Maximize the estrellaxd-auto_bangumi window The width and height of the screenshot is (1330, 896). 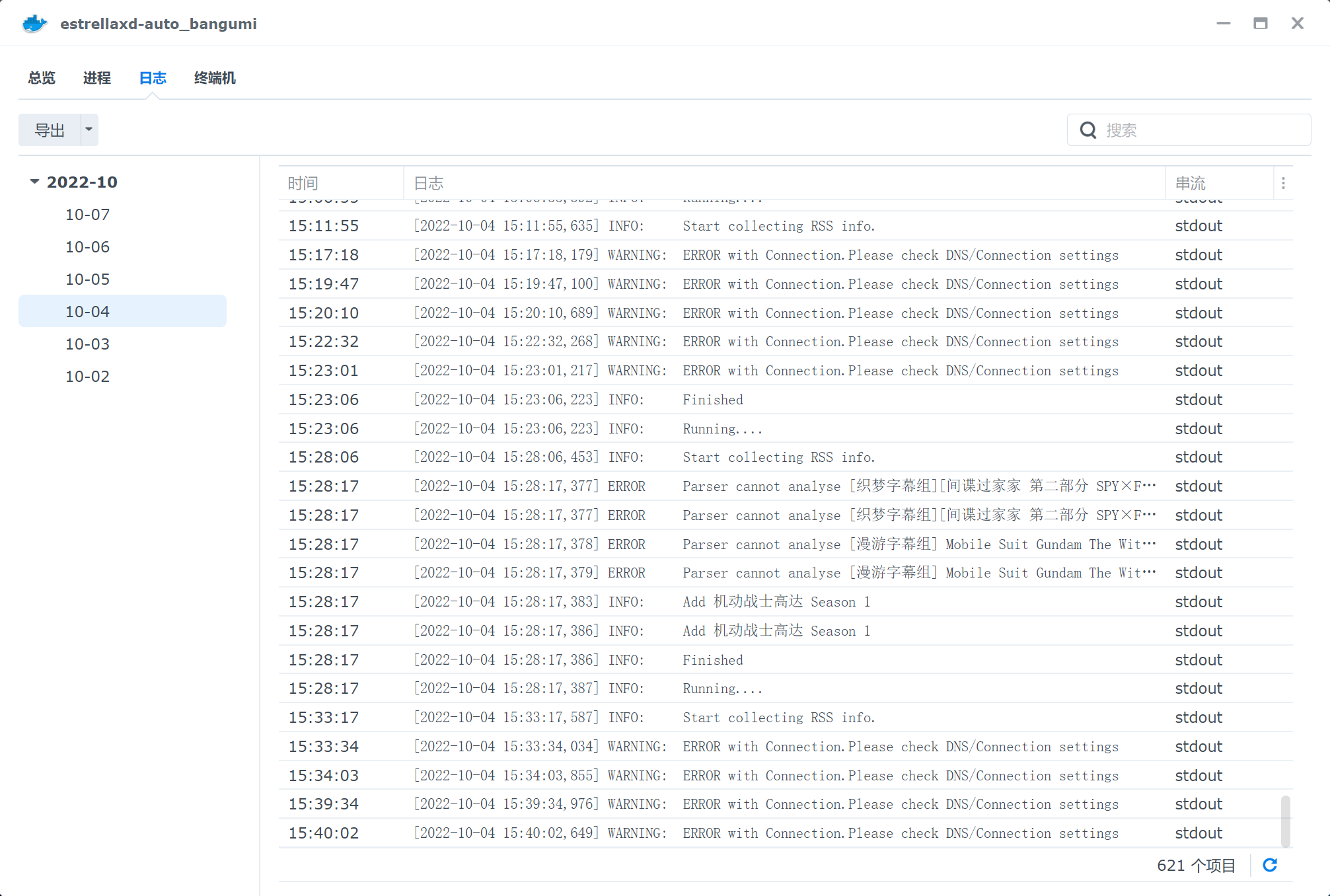point(1260,23)
